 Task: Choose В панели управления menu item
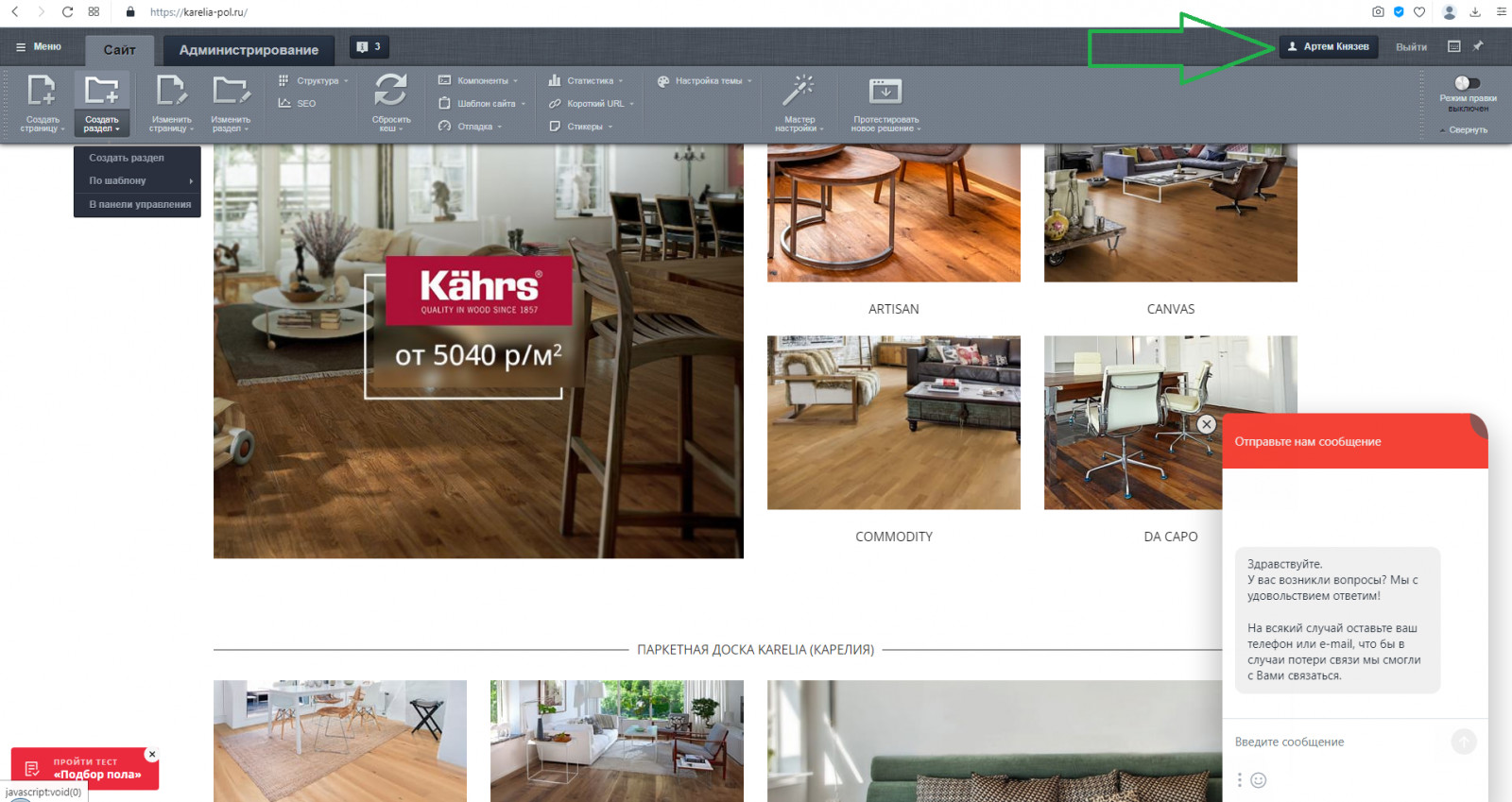pos(137,204)
